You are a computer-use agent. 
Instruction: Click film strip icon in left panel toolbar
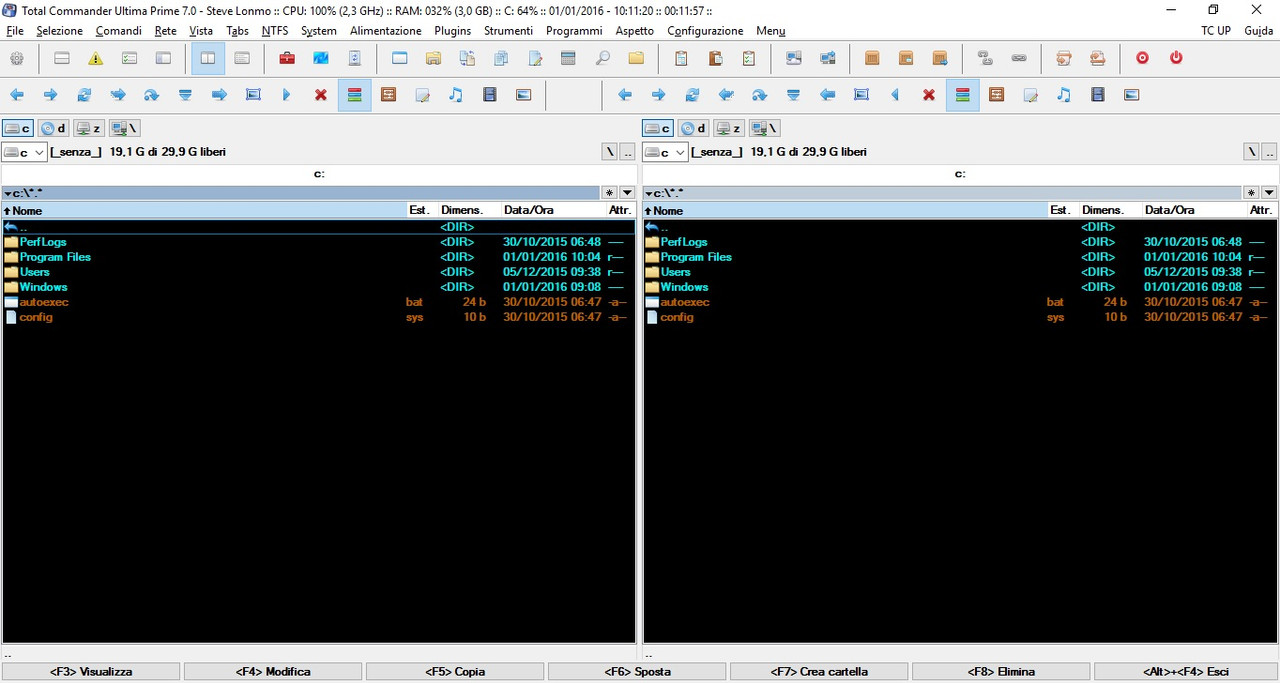tap(490, 95)
